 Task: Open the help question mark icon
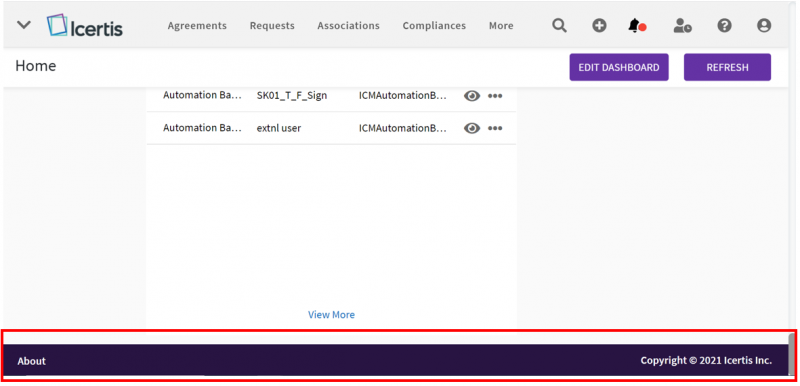(724, 25)
